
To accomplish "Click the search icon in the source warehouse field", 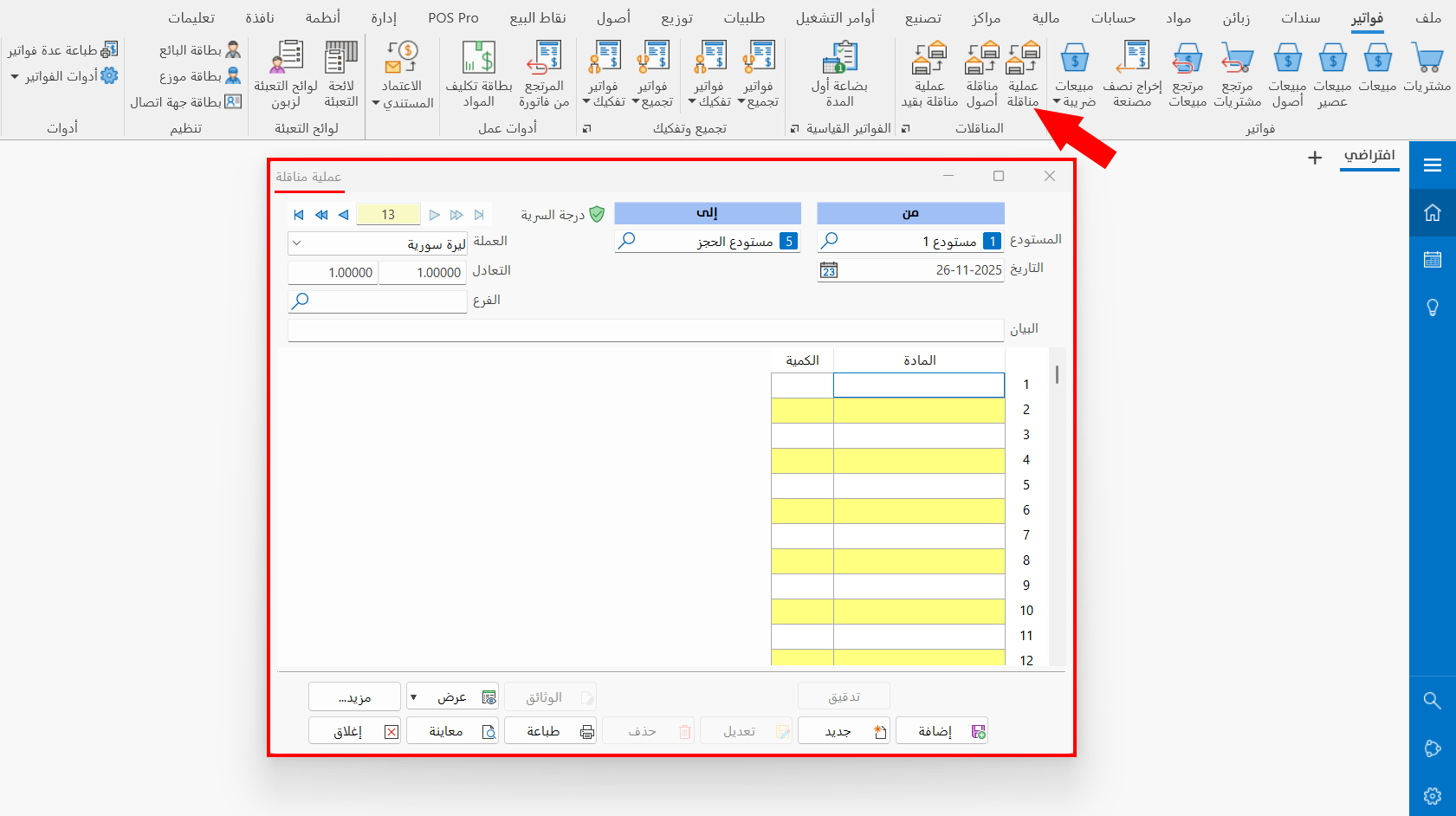I will 829,240.
